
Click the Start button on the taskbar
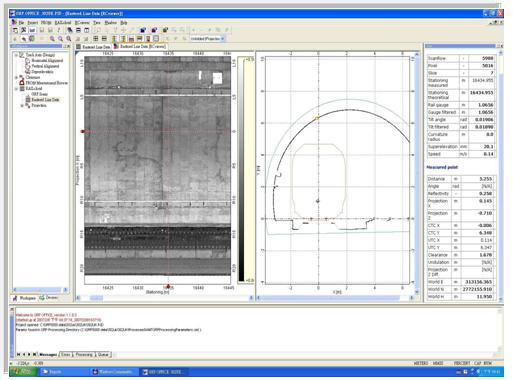(x=23, y=372)
